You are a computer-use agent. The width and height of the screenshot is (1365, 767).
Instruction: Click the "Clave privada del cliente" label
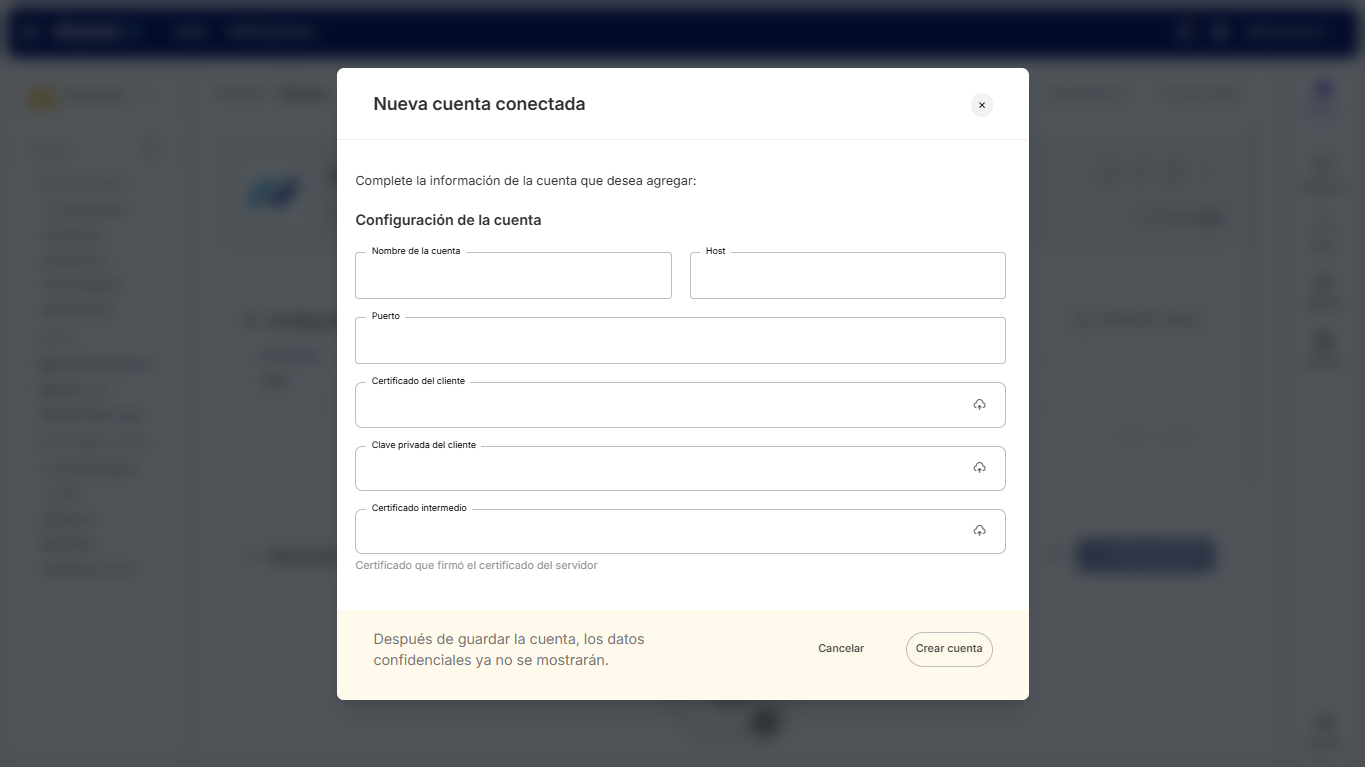point(423,445)
